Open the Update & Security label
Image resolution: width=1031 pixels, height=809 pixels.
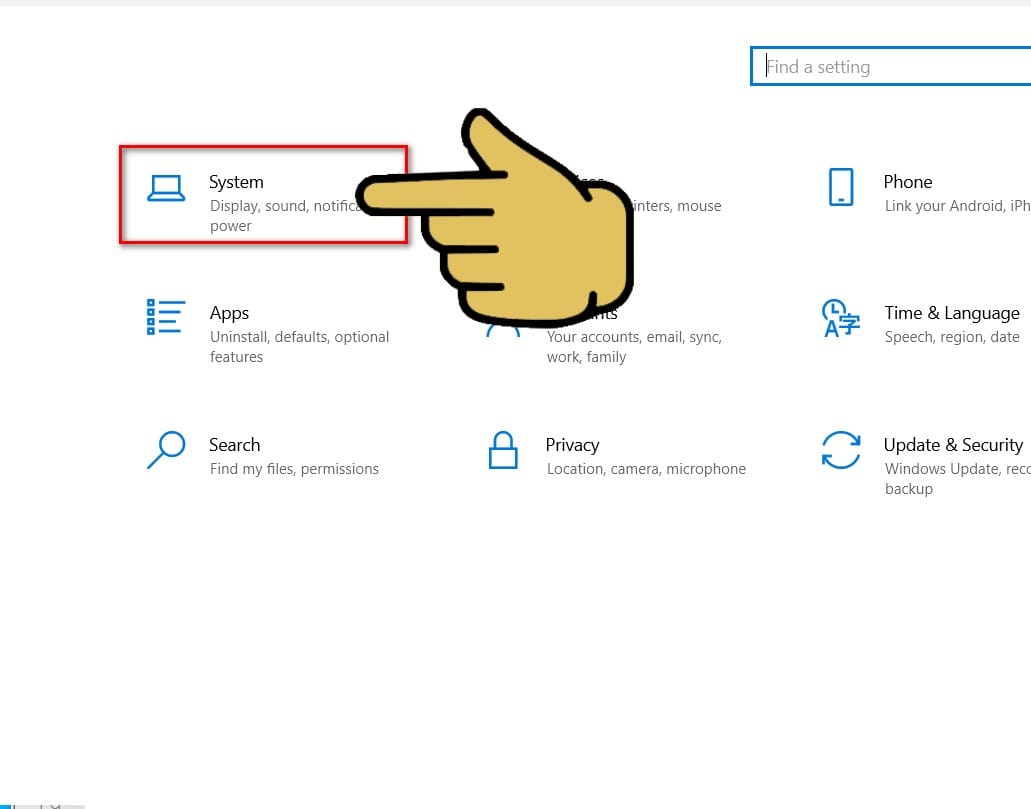click(x=953, y=445)
